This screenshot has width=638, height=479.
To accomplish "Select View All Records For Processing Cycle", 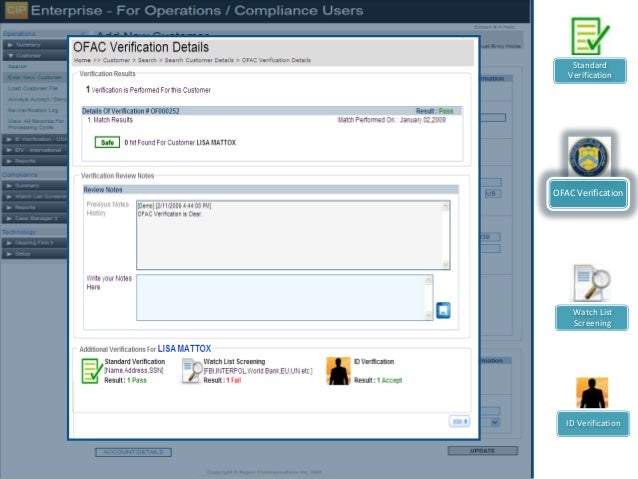I will coord(36,124).
